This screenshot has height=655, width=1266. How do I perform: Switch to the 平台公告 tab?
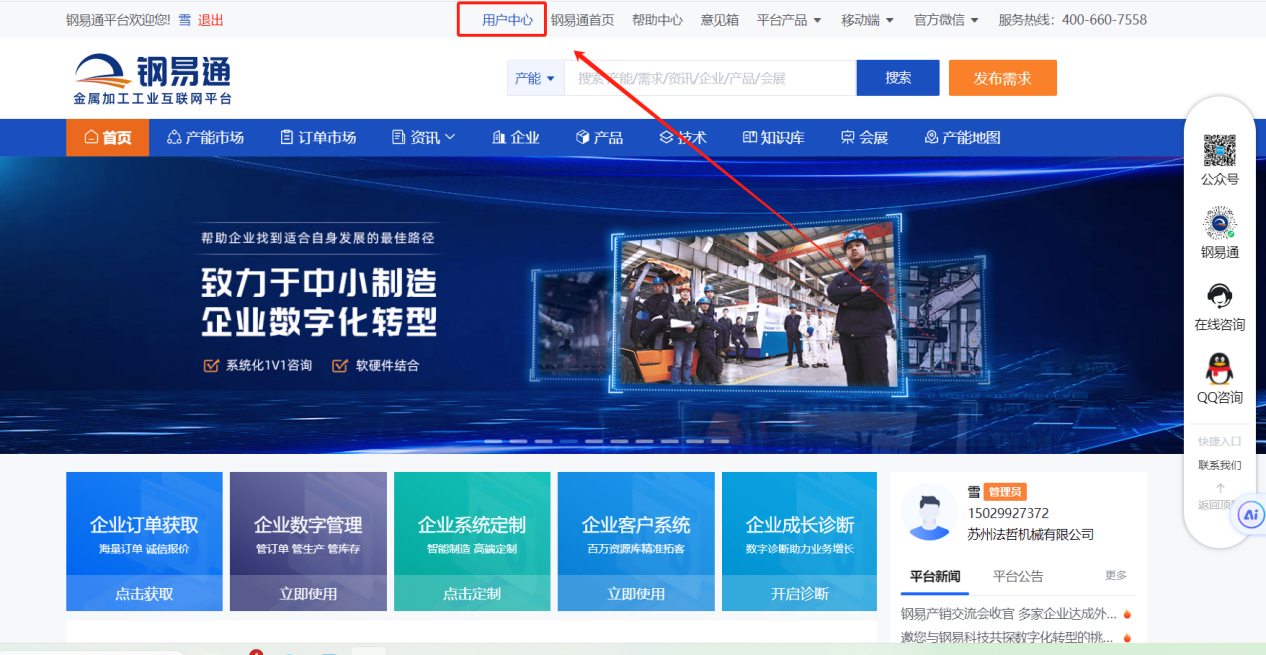point(1017,576)
